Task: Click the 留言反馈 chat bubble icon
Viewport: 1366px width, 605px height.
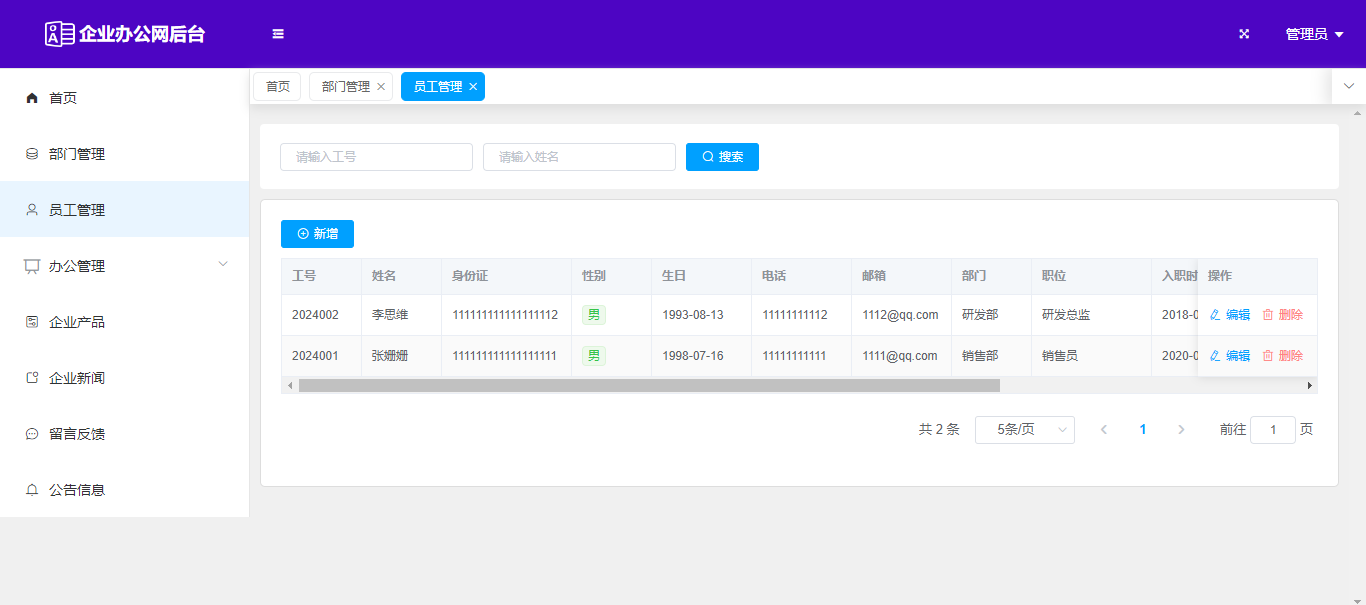Action: (32, 434)
